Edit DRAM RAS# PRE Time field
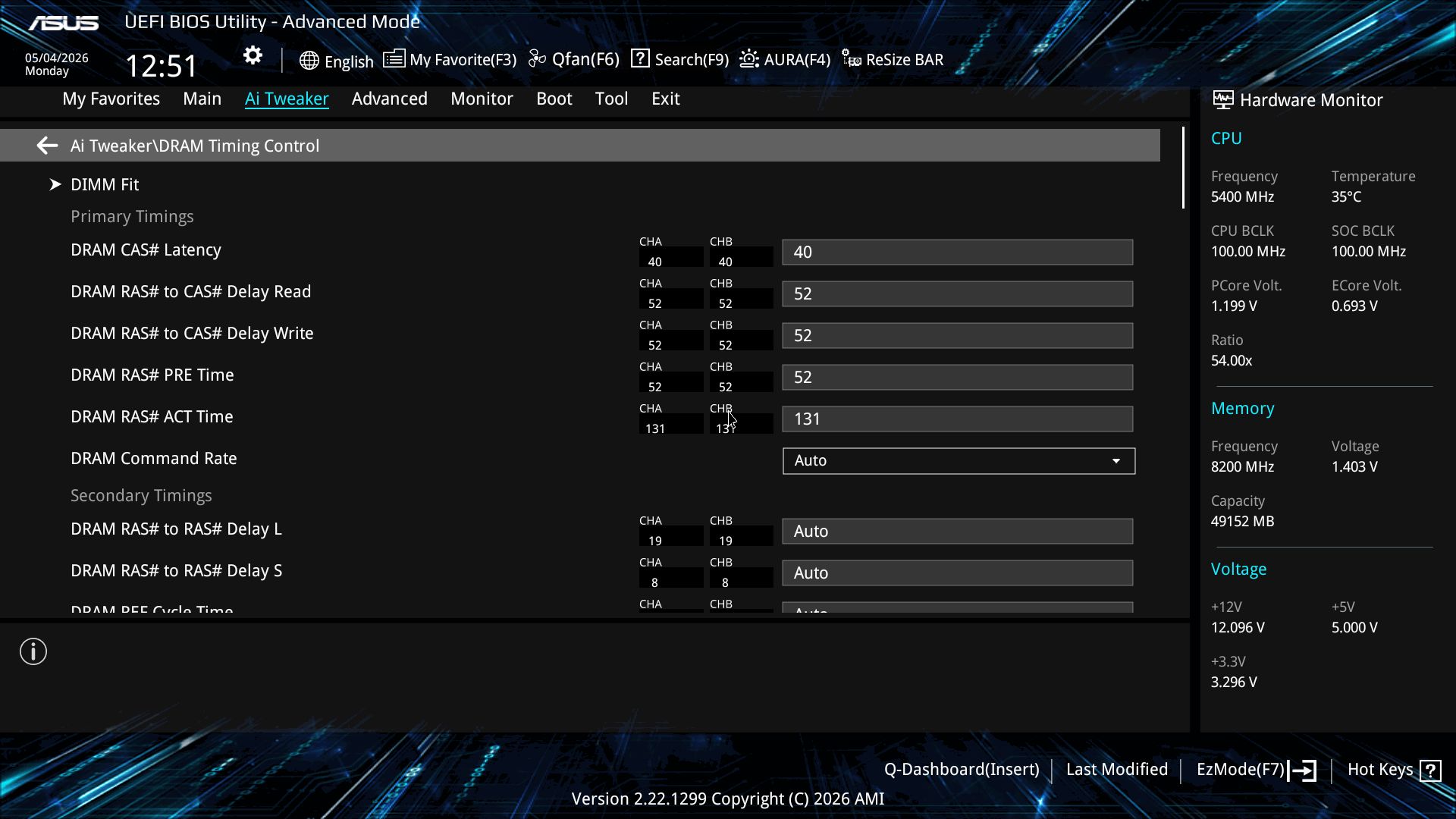 pyautogui.click(x=957, y=377)
